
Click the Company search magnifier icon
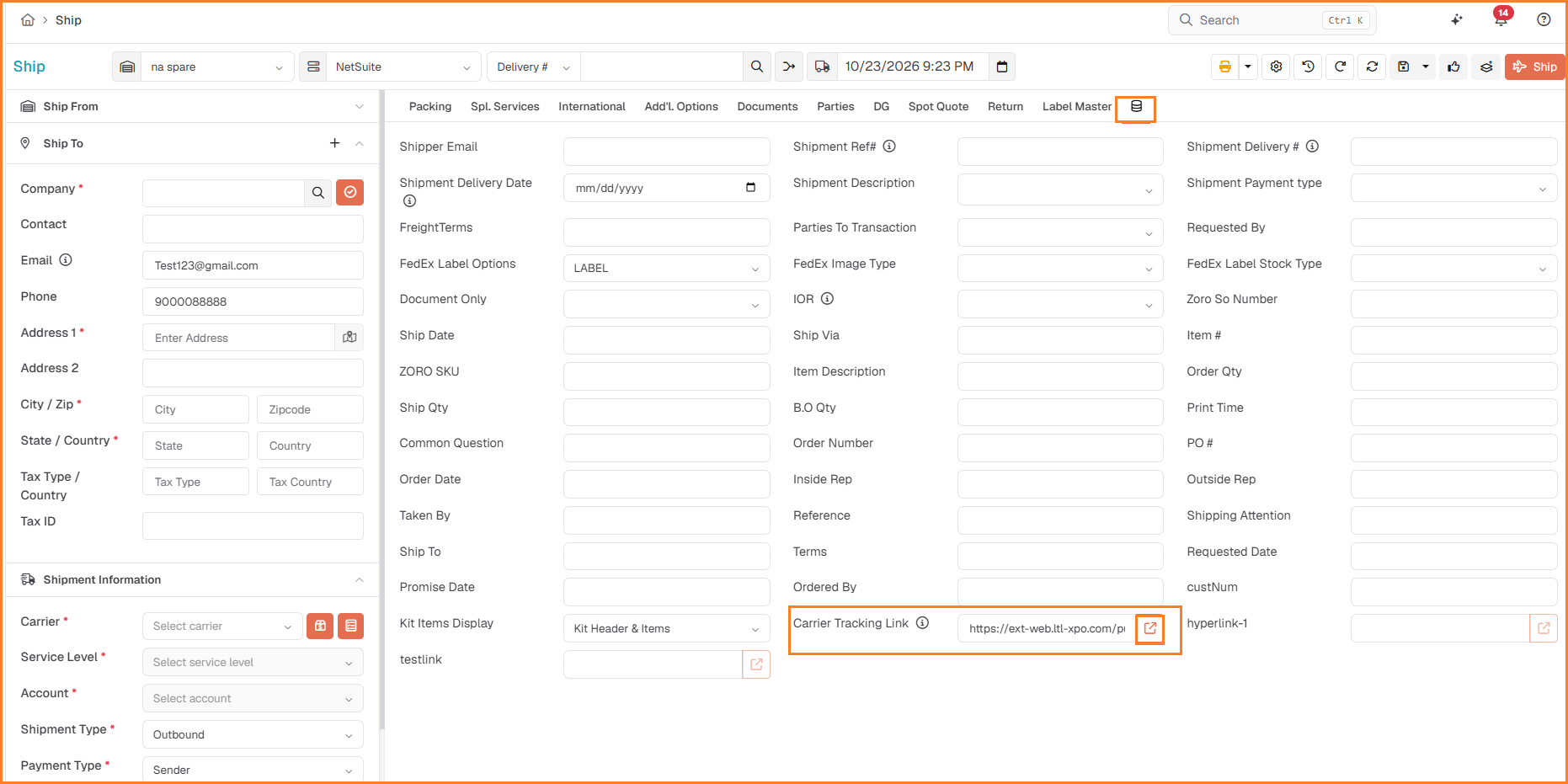[317, 193]
